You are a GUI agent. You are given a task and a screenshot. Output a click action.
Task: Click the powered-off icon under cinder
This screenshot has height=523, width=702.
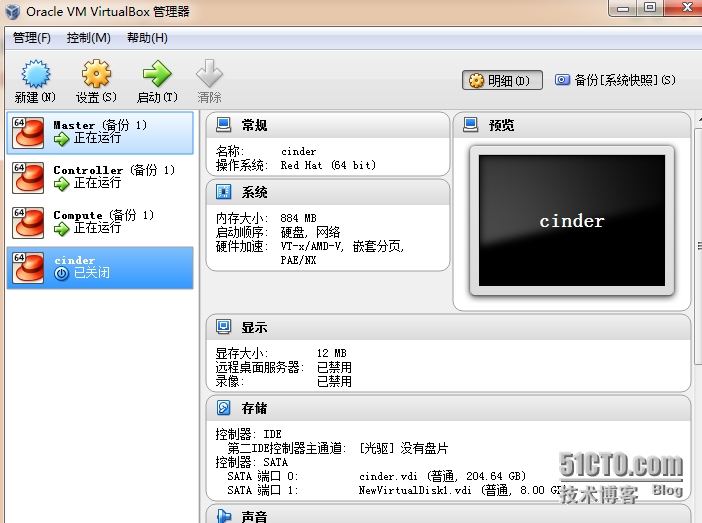(x=61, y=273)
